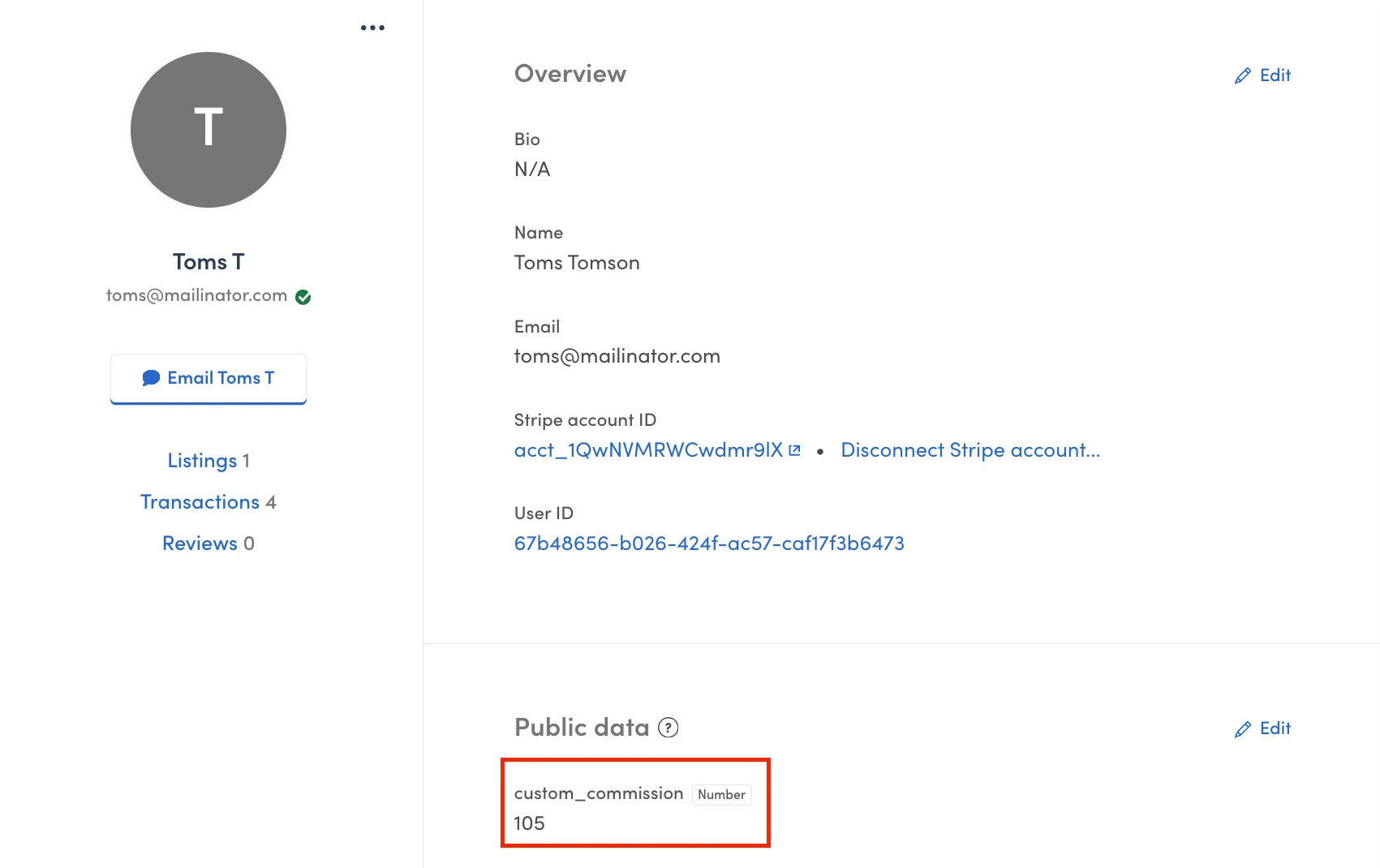Click the Overview section heading
Viewport: 1380px width, 868px height.
tap(570, 73)
